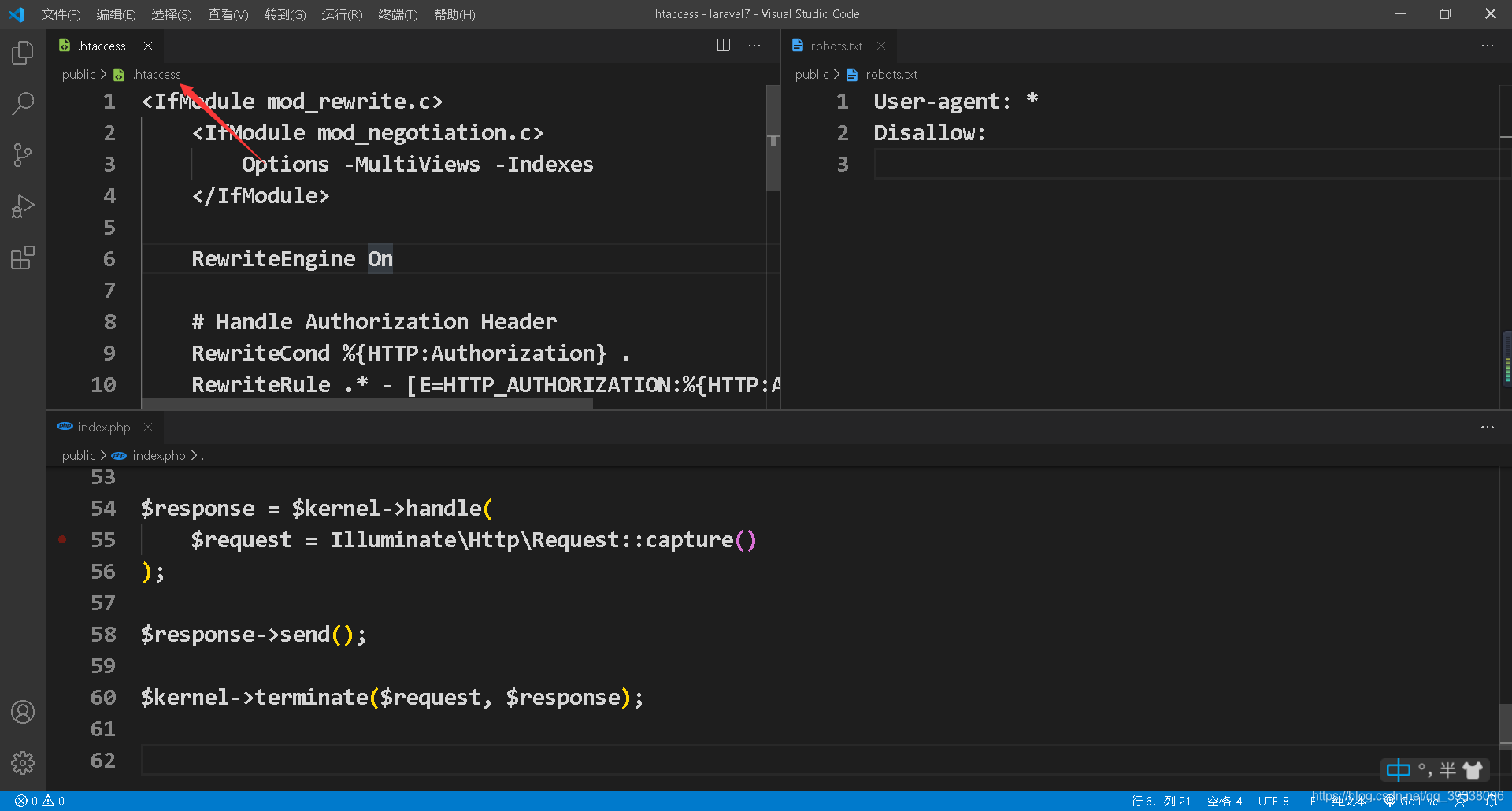Switch to the robots.txt tab
The image size is (1512, 811).
tap(836, 46)
